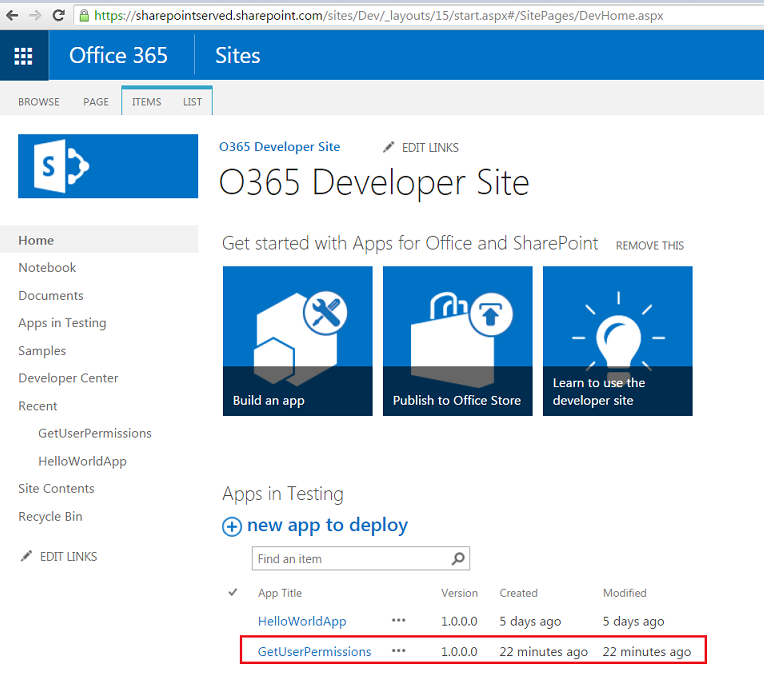Click the GetUserPermissions created time "22 minutes ago"
Image resolution: width=764 pixels, height=680 pixels.
[544, 651]
